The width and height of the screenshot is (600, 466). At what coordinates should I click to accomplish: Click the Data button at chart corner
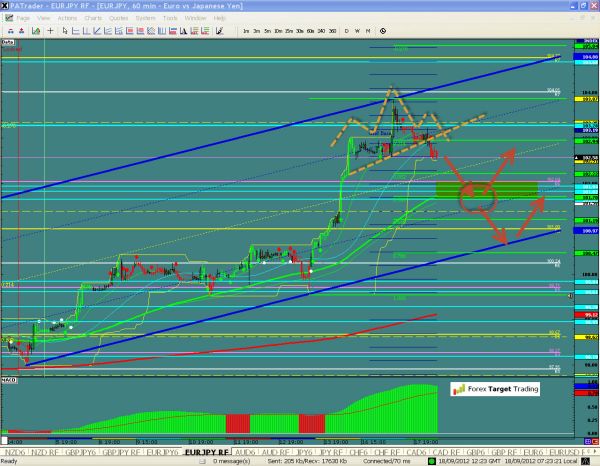pos(8,43)
